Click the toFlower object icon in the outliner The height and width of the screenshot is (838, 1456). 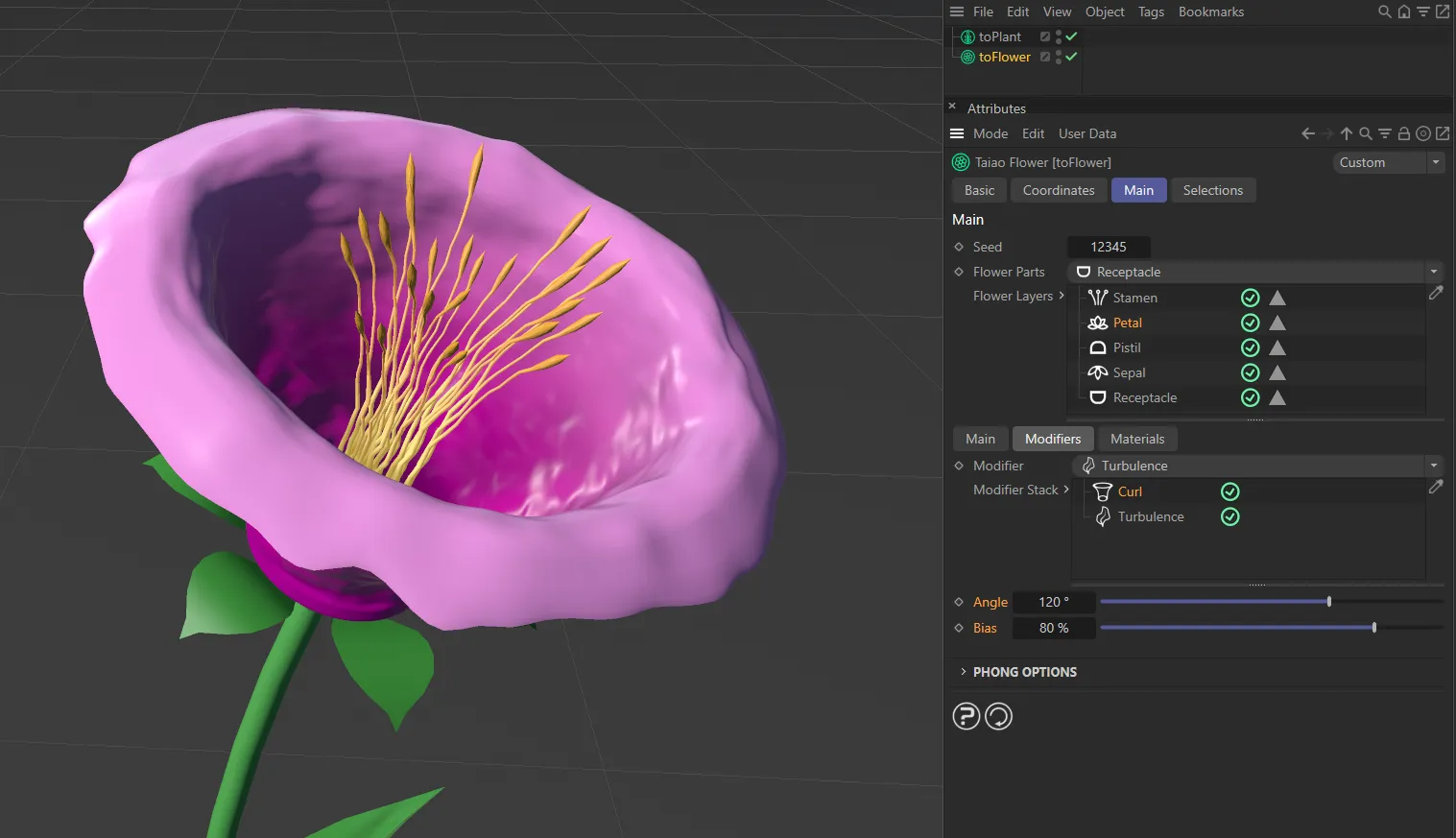click(x=967, y=57)
